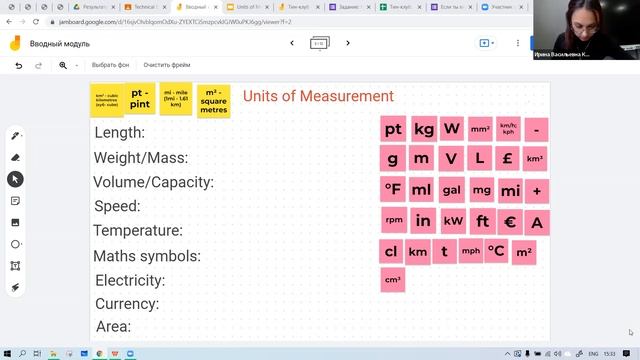Viewport: 640px width, 360px height.
Task: Click the ENG language indicator
Action: [593, 353]
